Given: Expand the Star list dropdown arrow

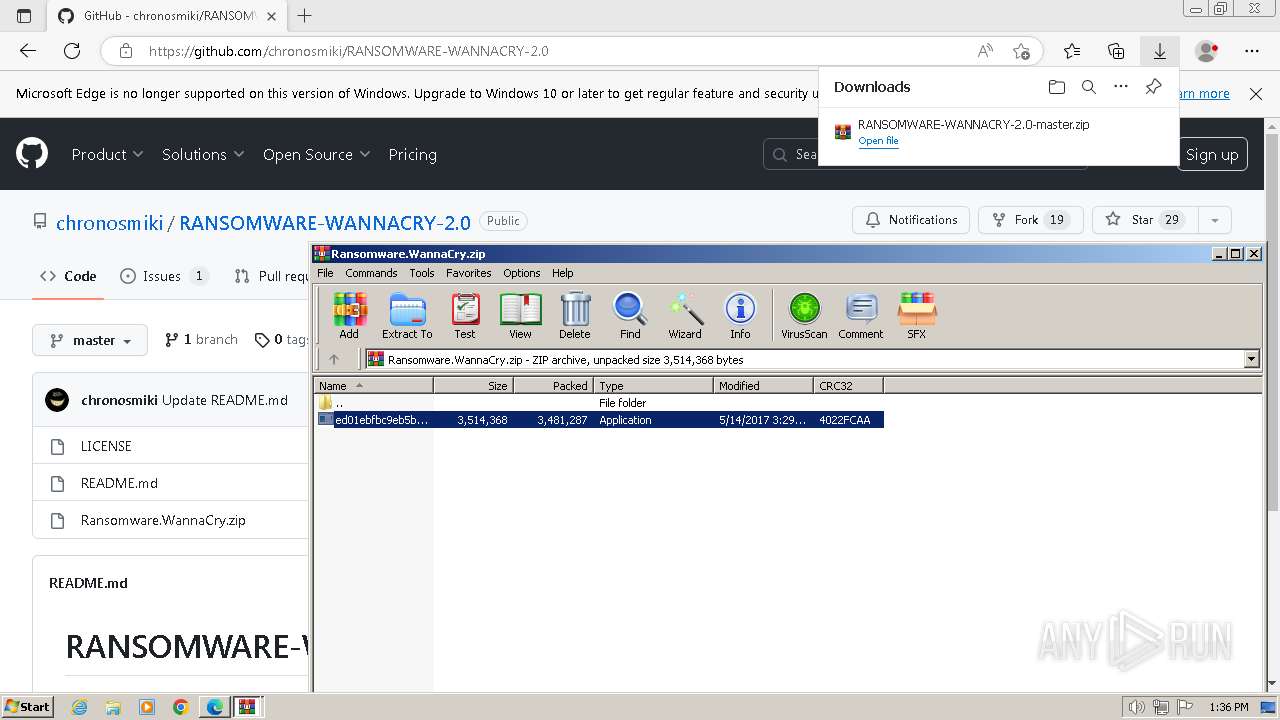Looking at the screenshot, I should 1214,220.
